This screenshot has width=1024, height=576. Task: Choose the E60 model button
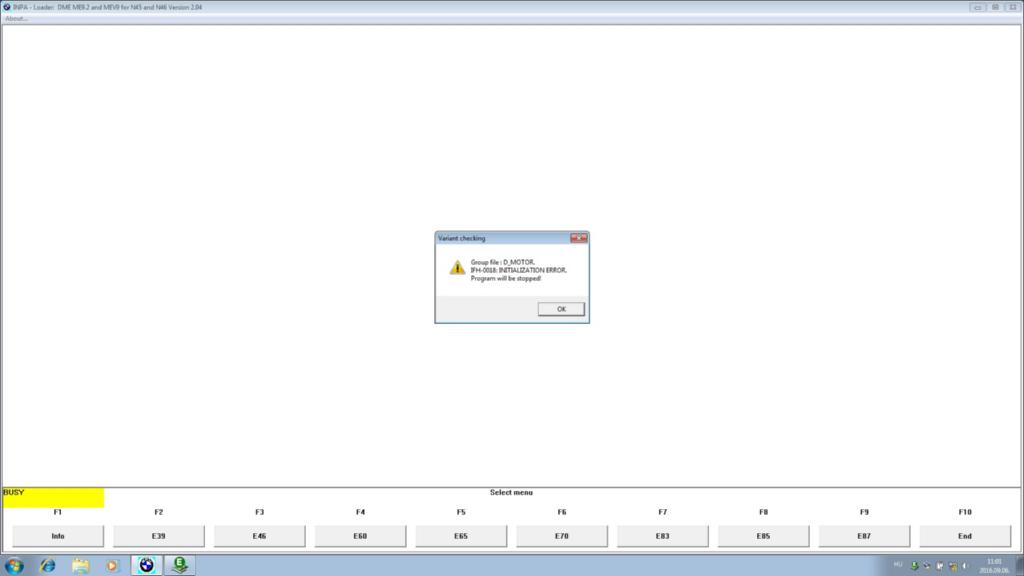tap(360, 536)
